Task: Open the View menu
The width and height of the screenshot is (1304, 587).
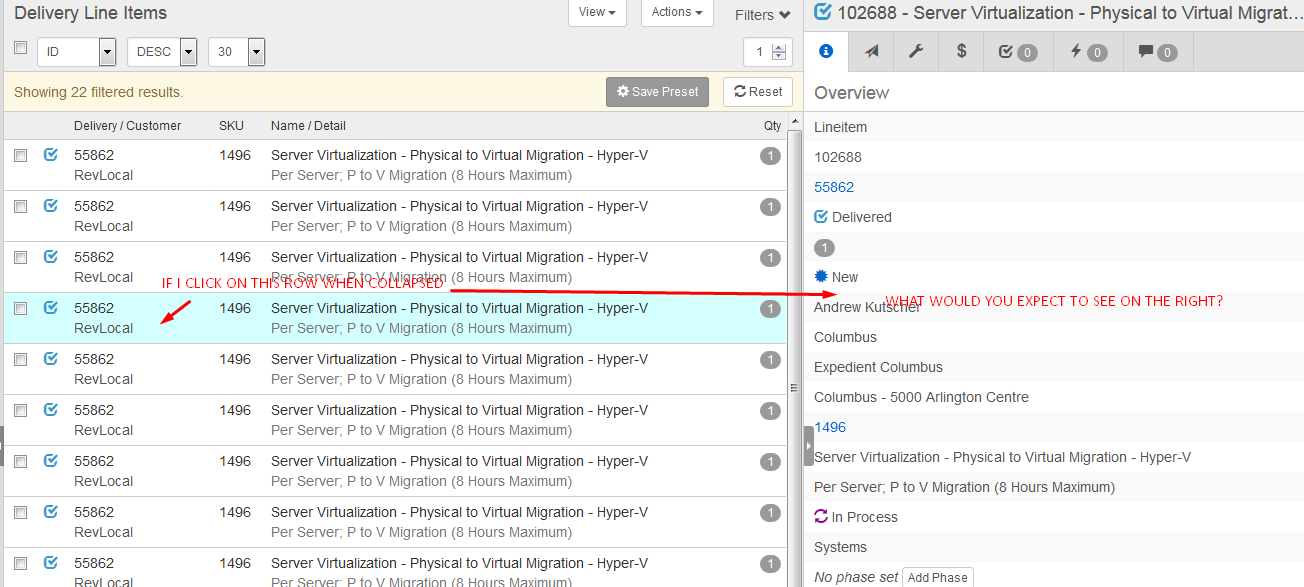Action: [597, 12]
